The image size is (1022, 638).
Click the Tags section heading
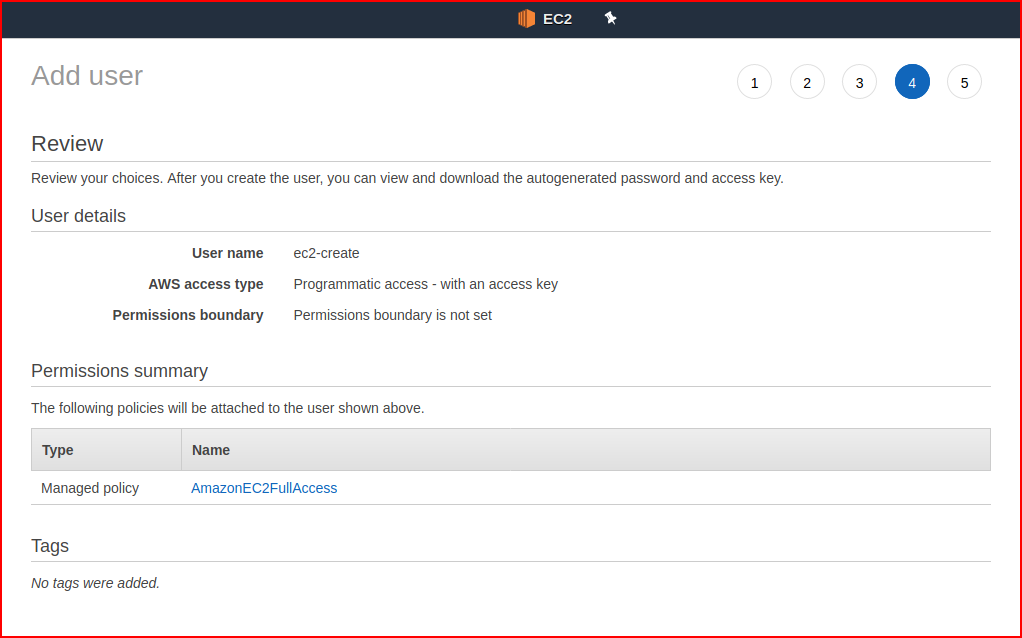pyautogui.click(x=50, y=546)
